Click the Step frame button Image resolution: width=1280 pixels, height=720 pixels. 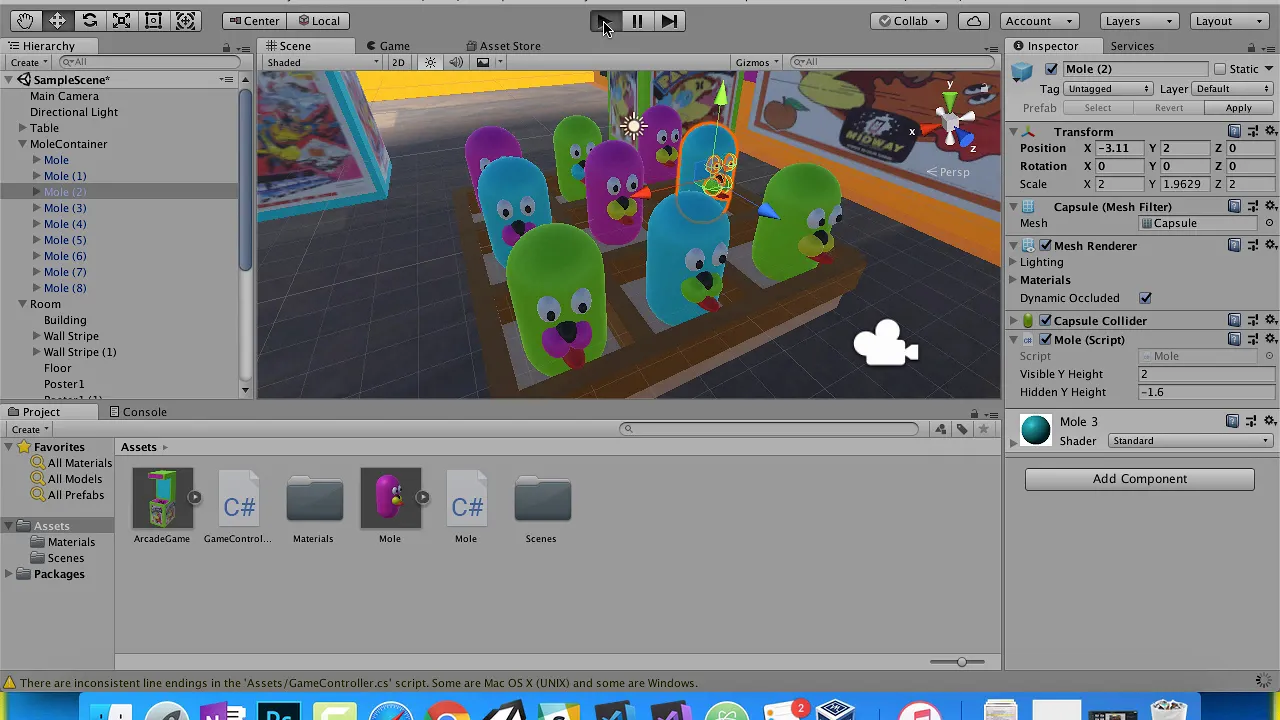pyautogui.click(x=669, y=20)
